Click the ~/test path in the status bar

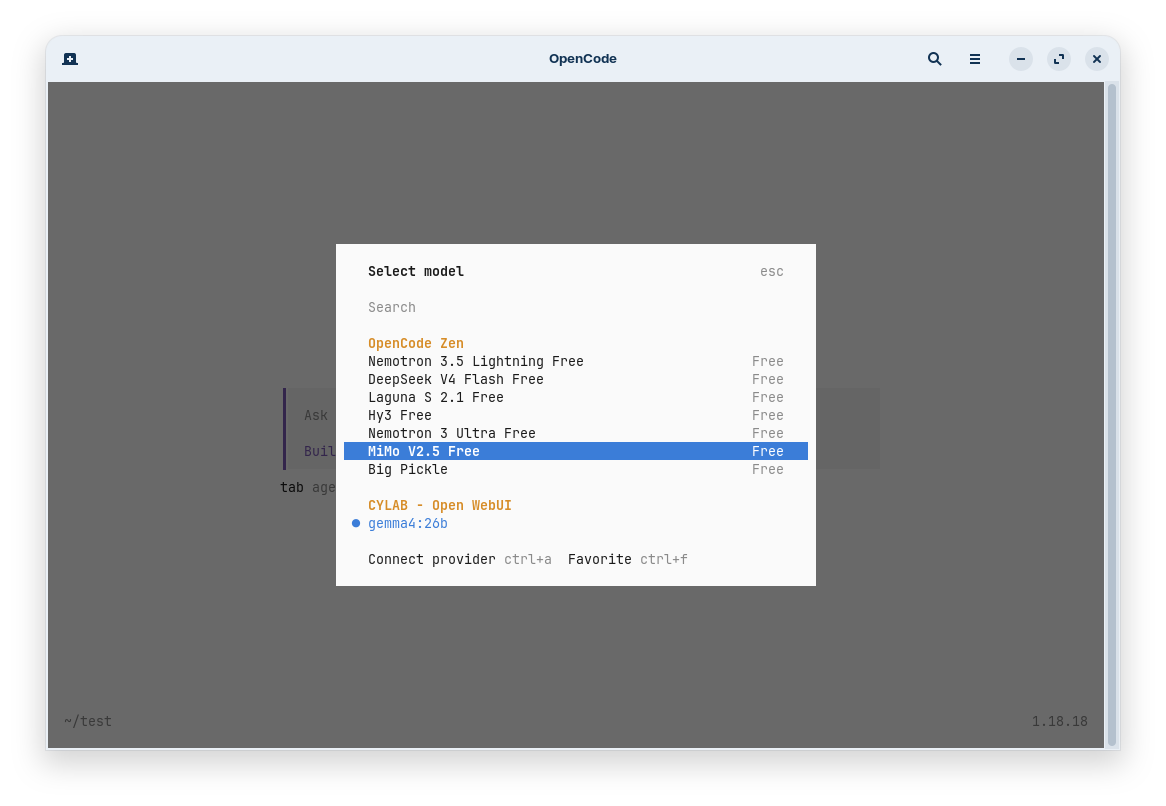coord(88,721)
